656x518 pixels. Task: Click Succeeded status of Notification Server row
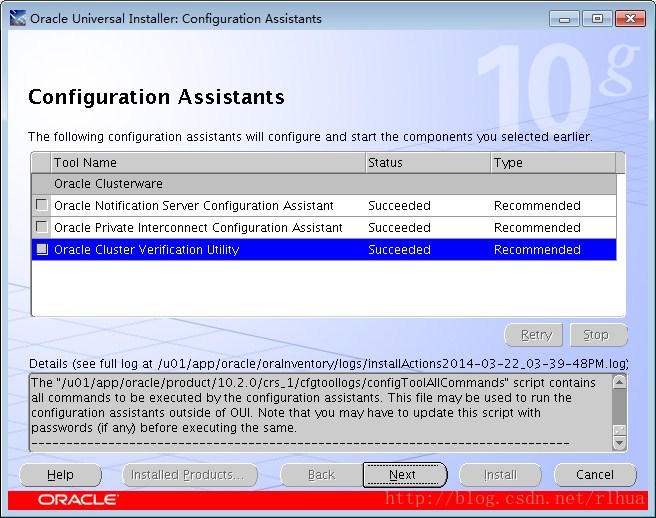pos(399,205)
